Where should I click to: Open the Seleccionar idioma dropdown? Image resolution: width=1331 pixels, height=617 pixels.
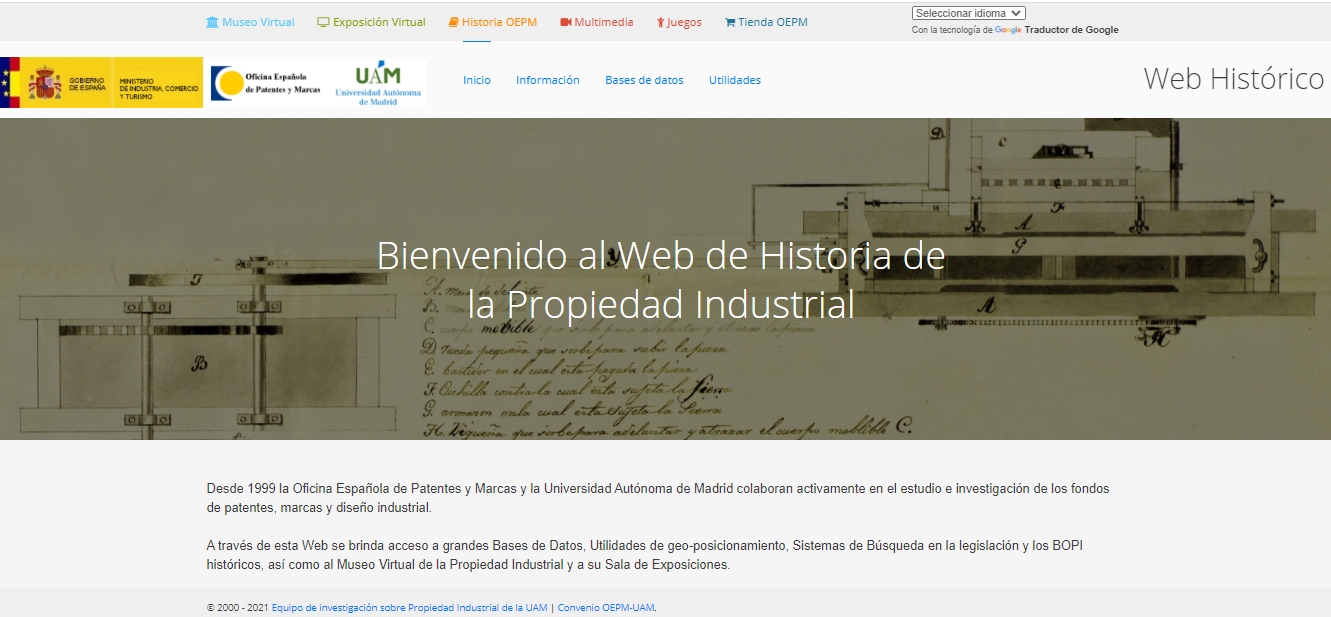(968, 13)
